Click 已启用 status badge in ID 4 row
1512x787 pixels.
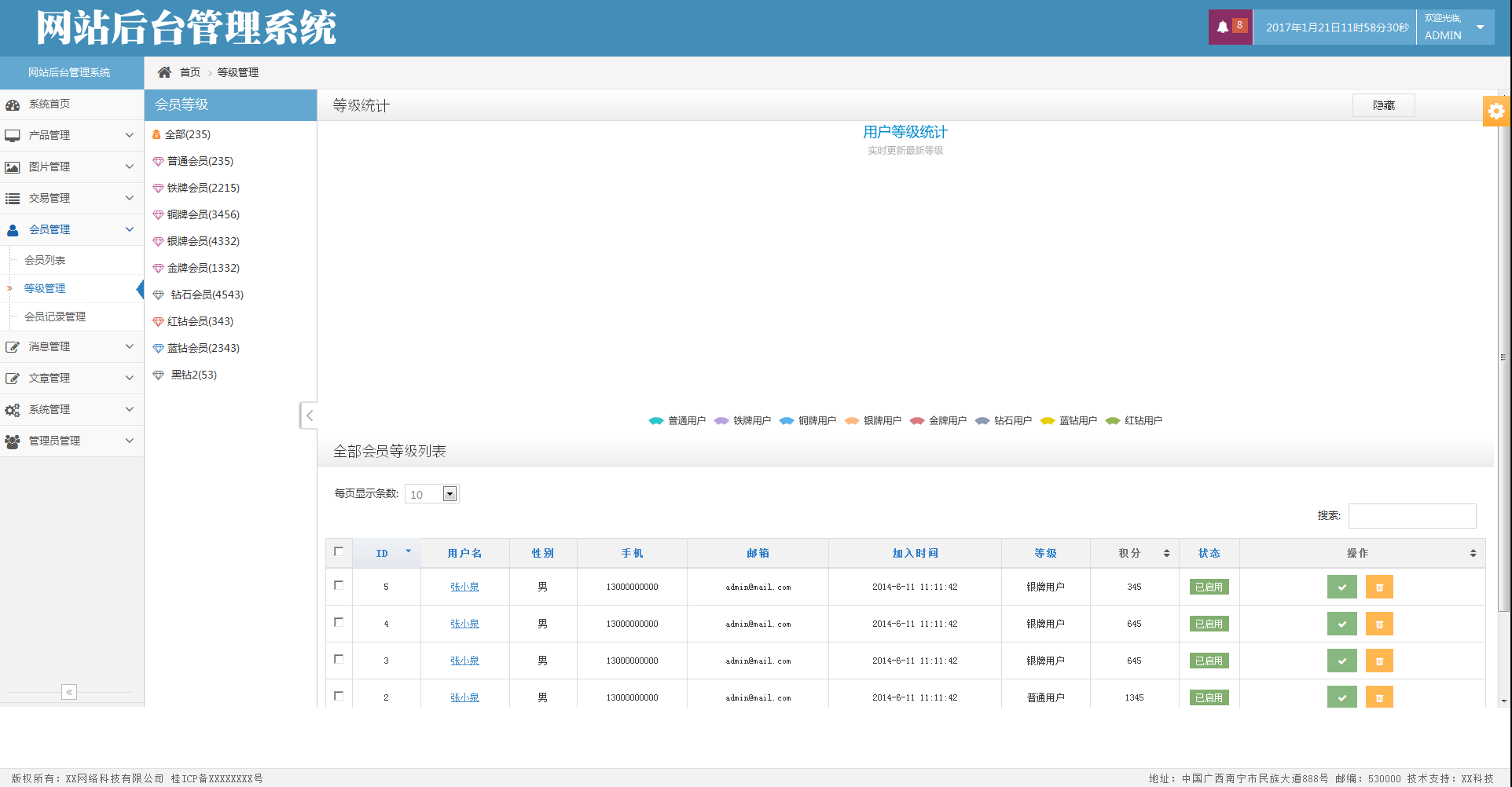click(1209, 624)
